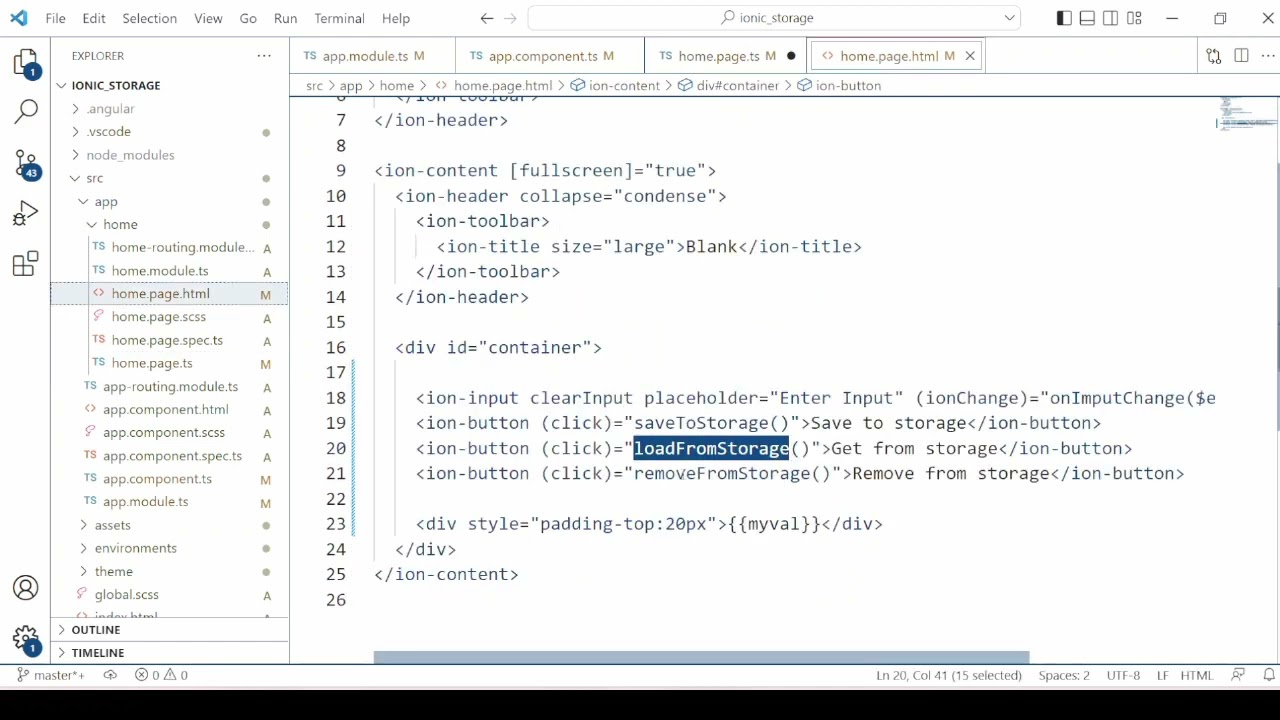Open Customize Layout icon
The height and width of the screenshot is (720, 1280).
[x=1134, y=18]
